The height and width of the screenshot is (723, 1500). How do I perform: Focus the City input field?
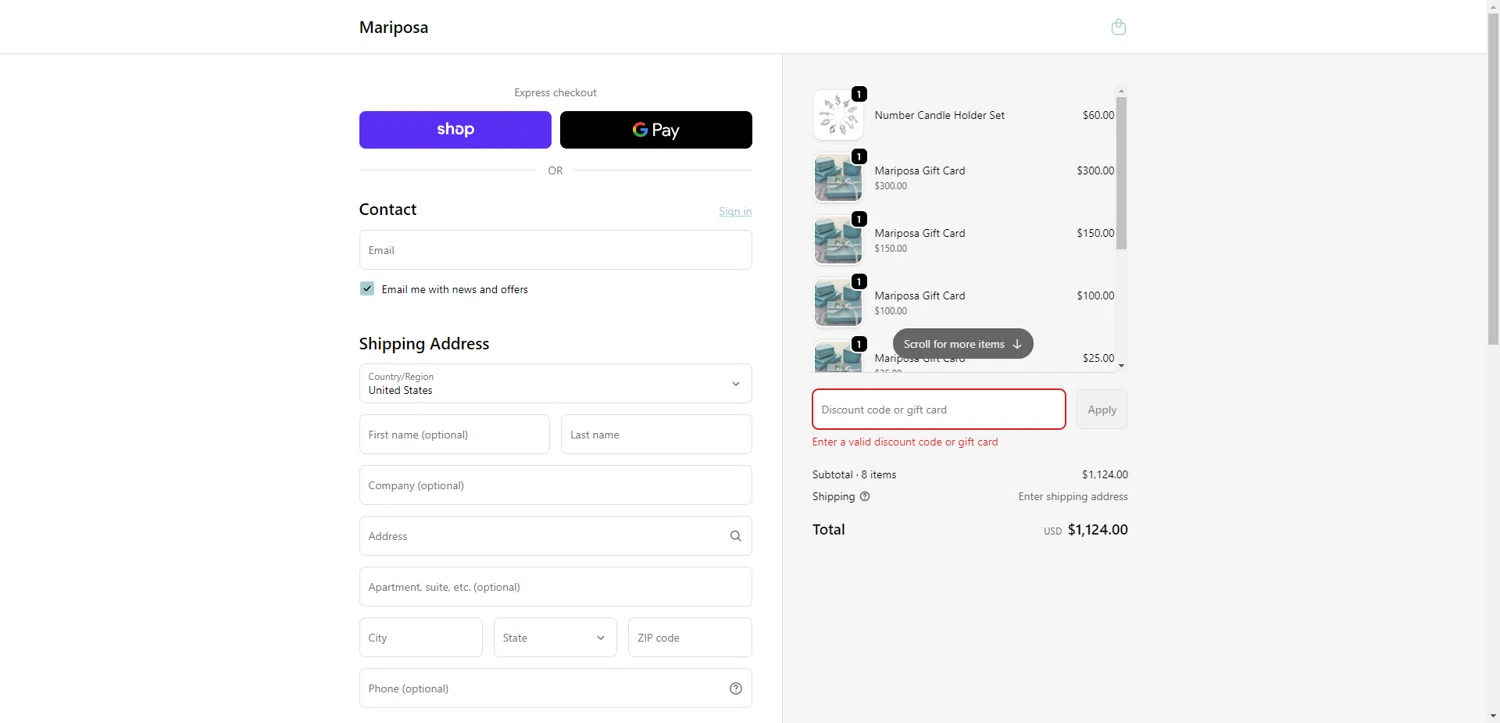pyautogui.click(x=421, y=637)
